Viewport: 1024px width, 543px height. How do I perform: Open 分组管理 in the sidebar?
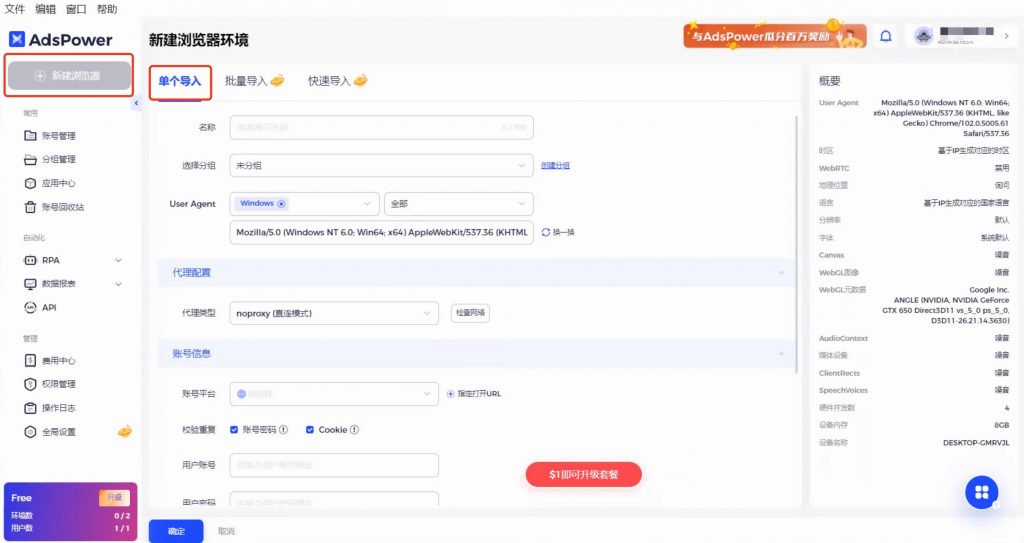click(x=58, y=160)
